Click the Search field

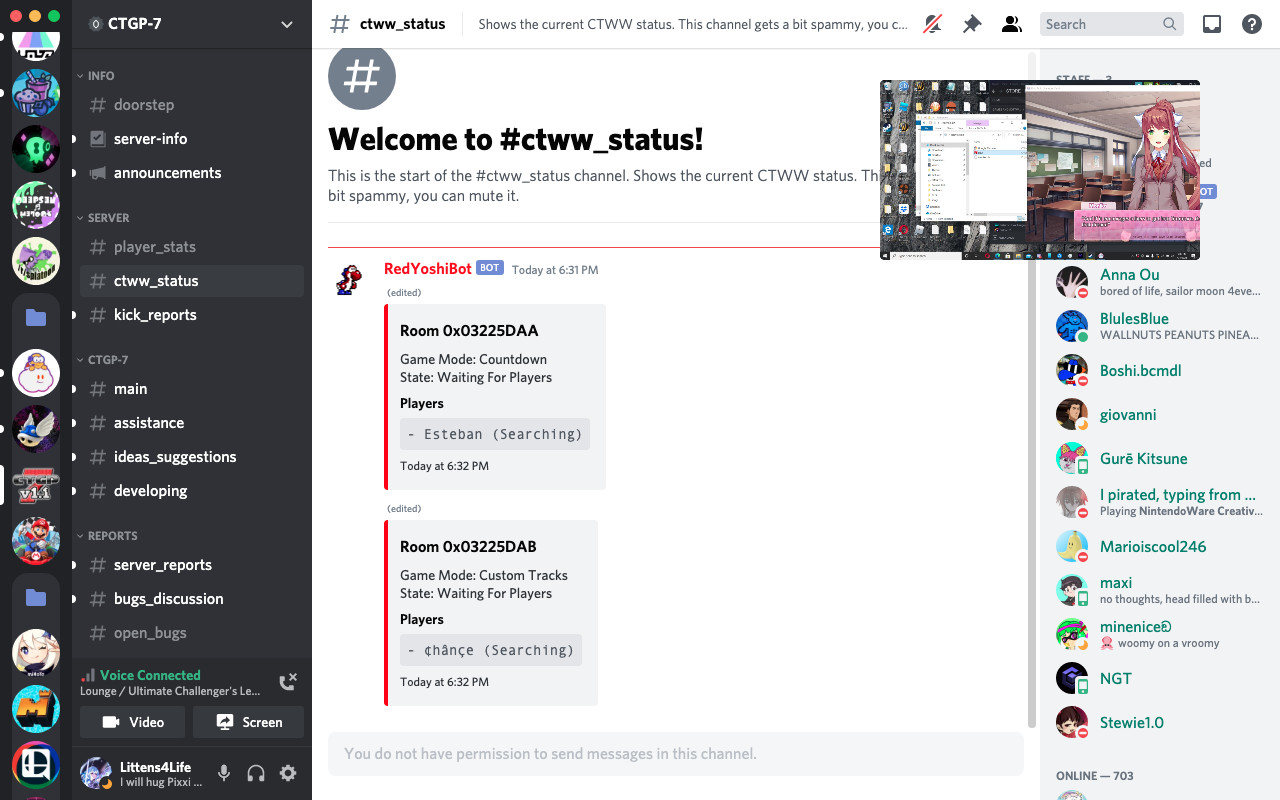coord(1112,24)
